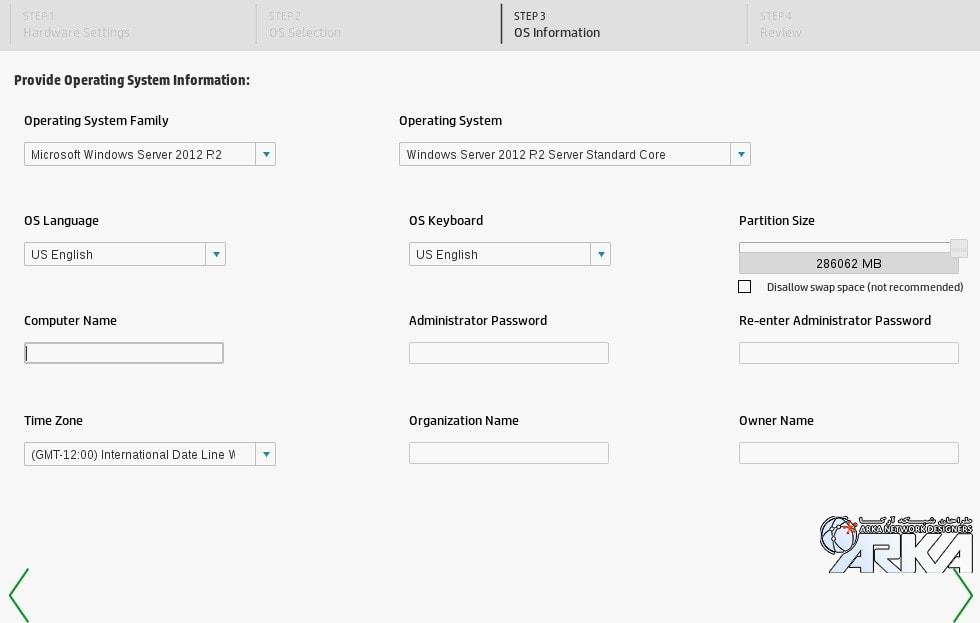Enable Disallow swap space checkbox
This screenshot has height=623, width=980.
pos(745,287)
